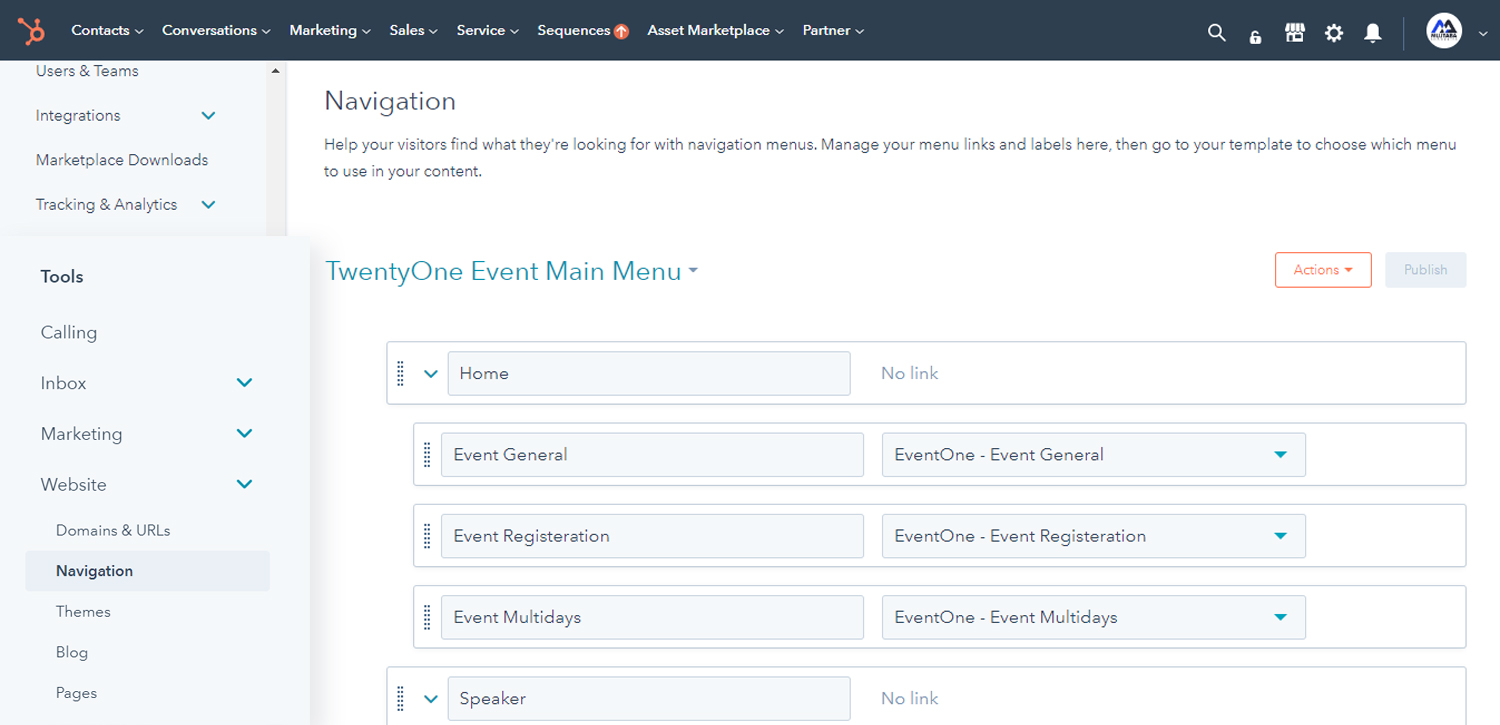This screenshot has width=1500, height=725.
Task: Open the EventOne - Event General page dropdown
Action: pos(1094,454)
